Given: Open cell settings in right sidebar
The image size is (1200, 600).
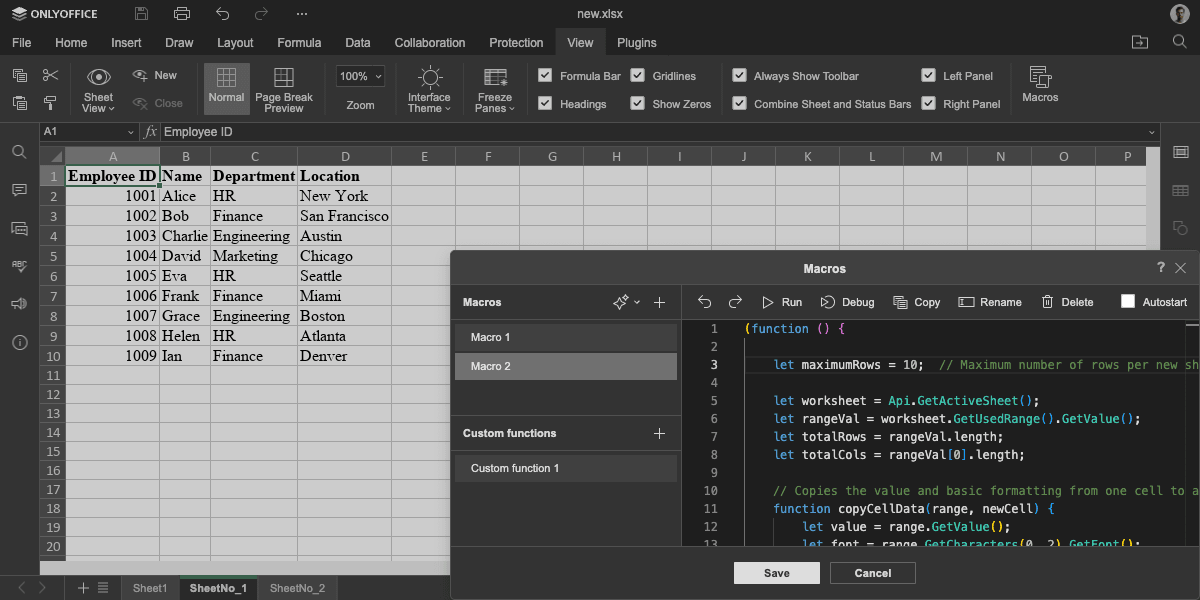Looking at the screenshot, I should 1180,152.
